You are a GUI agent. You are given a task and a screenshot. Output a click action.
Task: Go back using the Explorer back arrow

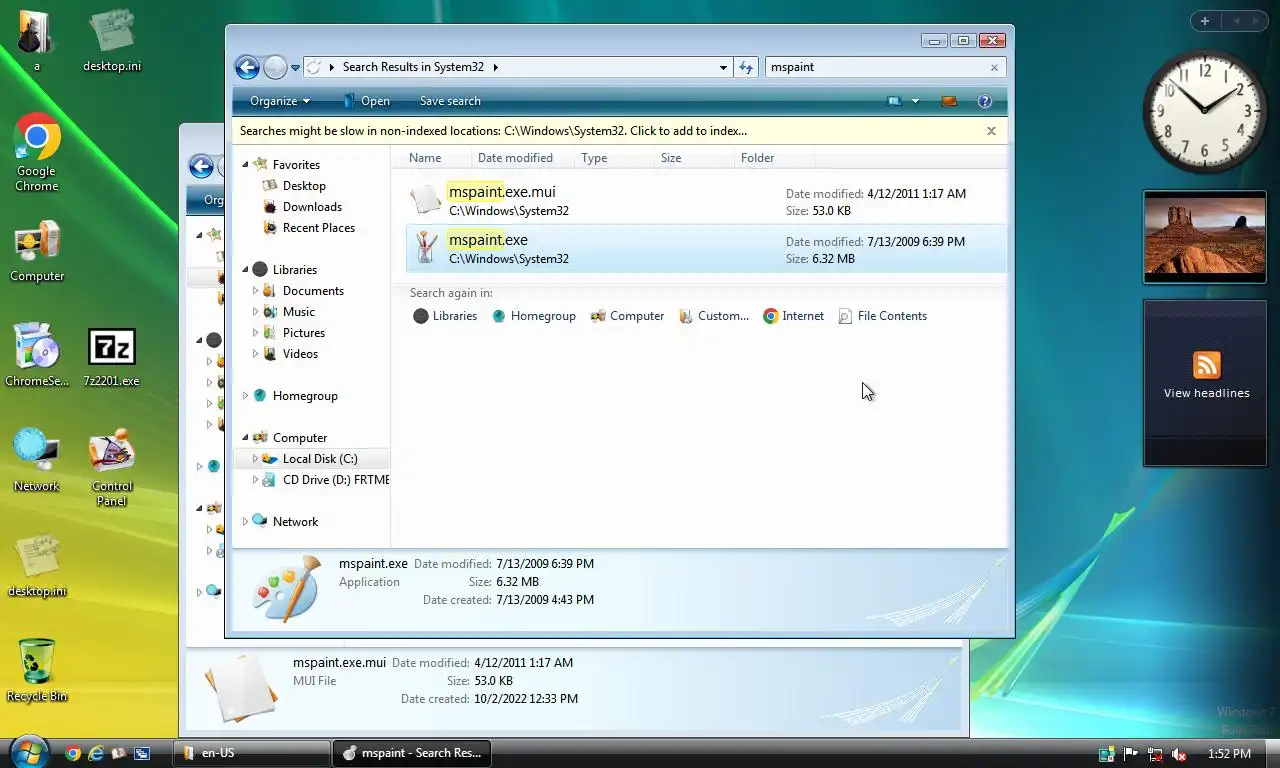point(247,67)
